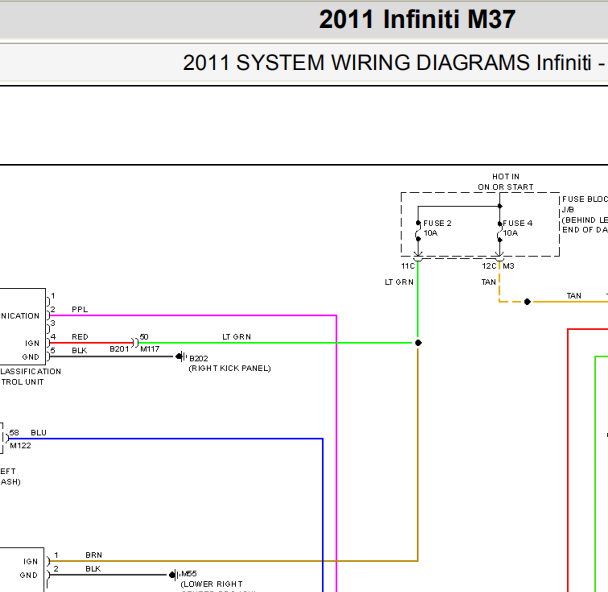Click the BLU wire label
The image size is (608, 592).
[38, 433]
